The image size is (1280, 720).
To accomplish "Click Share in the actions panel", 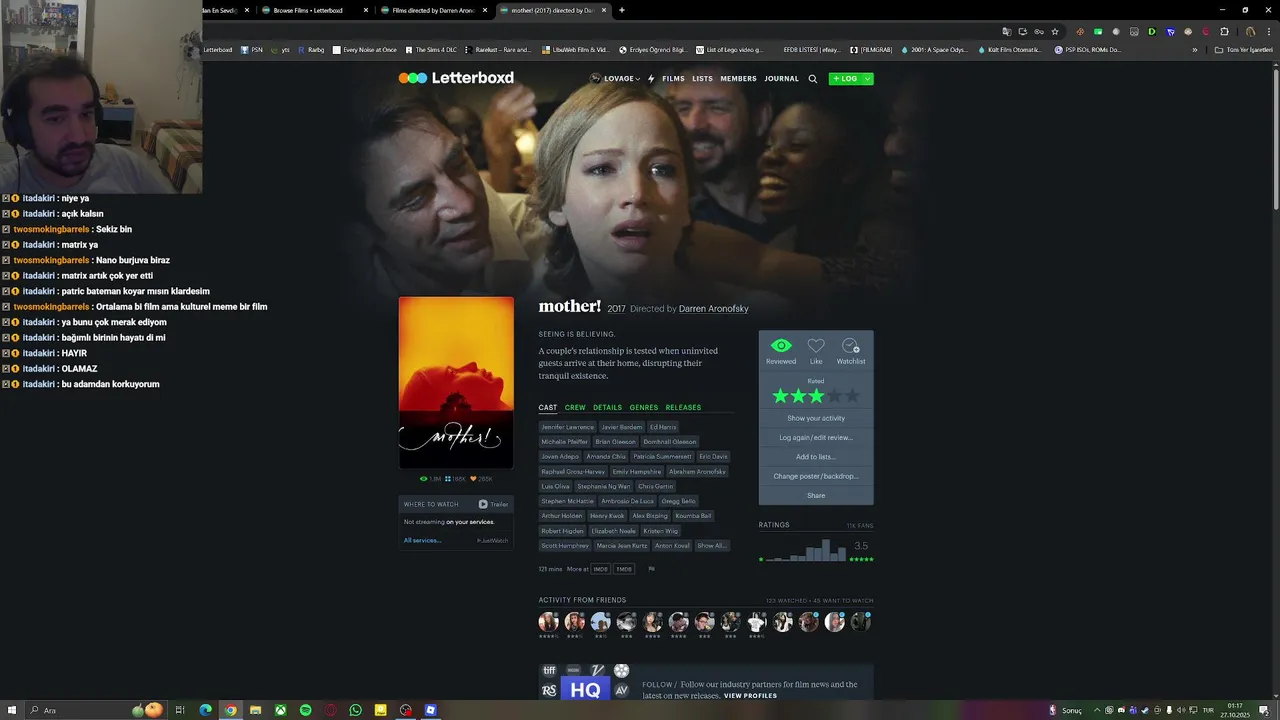I will pos(816,496).
